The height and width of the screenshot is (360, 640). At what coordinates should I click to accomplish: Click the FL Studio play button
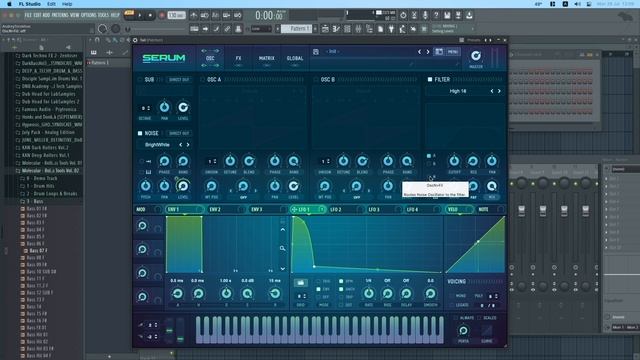click(x=140, y=15)
